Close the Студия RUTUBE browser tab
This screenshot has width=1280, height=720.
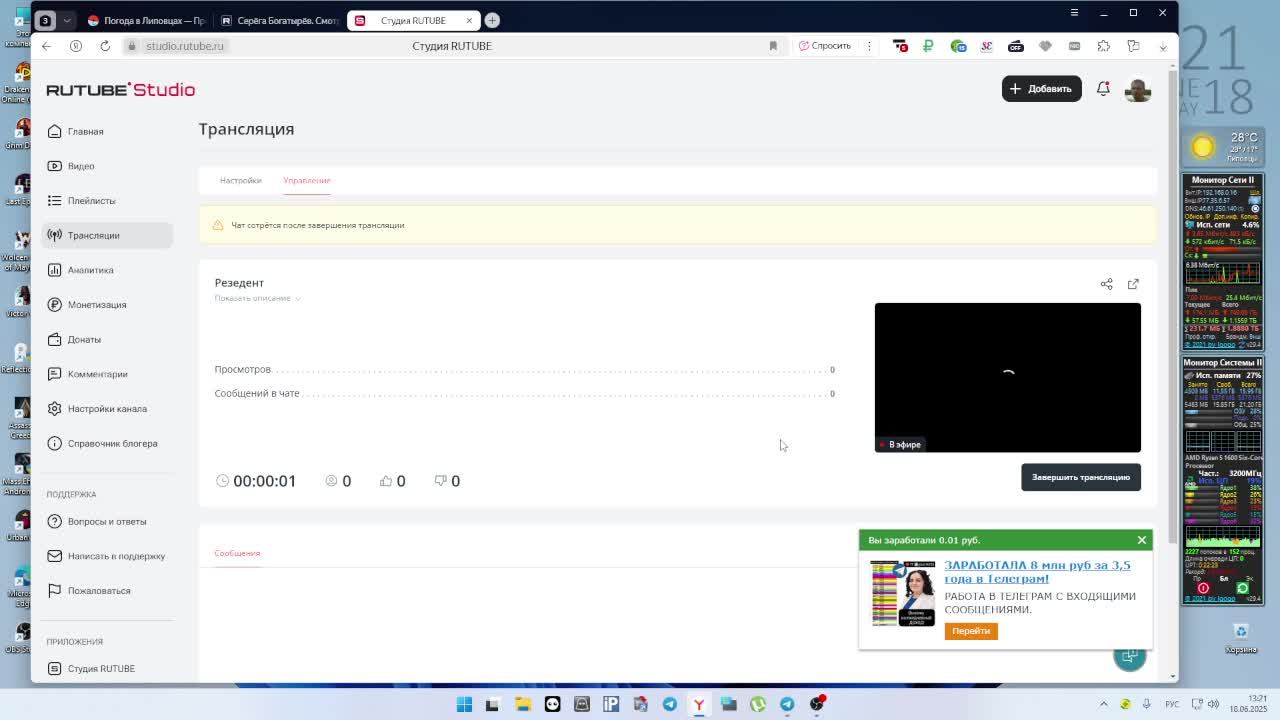pos(469,20)
